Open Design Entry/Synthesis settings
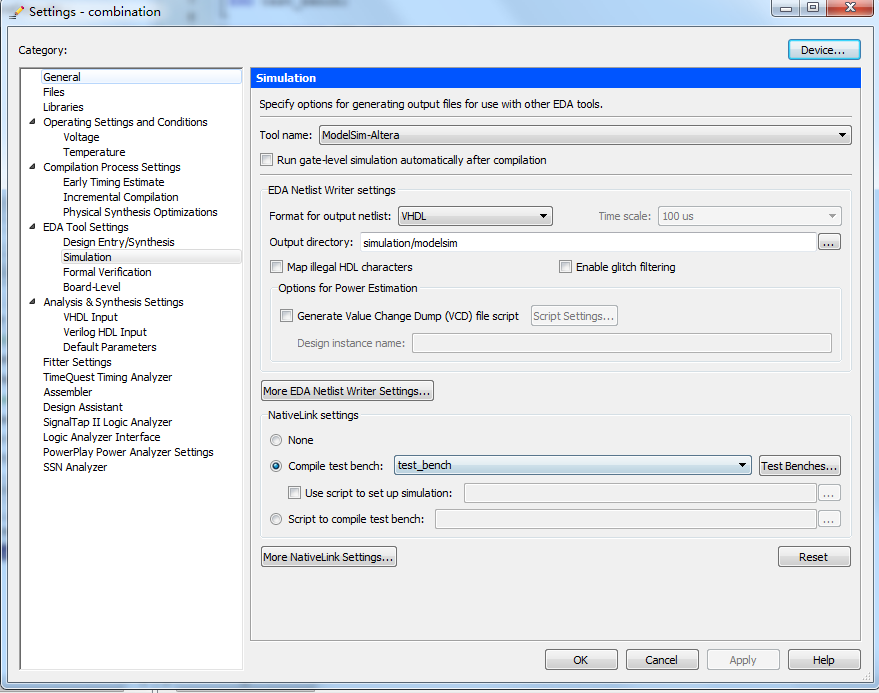The height and width of the screenshot is (693, 879). [119, 242]
